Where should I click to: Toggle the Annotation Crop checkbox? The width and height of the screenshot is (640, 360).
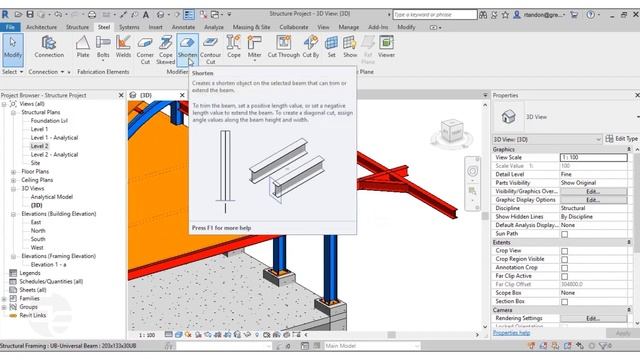(x=564, y=268)
